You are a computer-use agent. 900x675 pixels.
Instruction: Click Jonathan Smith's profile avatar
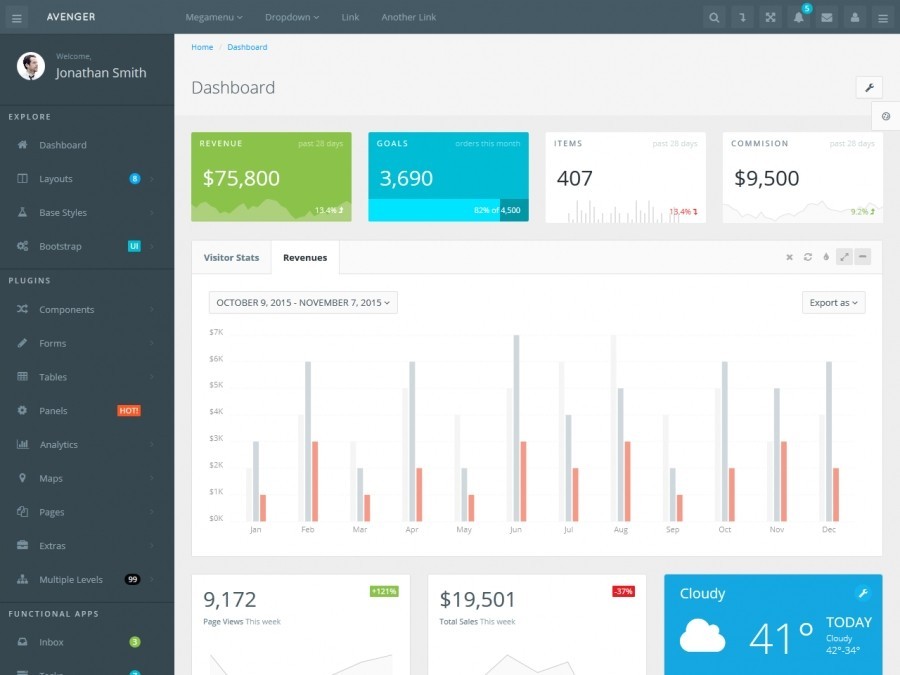tap(31, 66)
